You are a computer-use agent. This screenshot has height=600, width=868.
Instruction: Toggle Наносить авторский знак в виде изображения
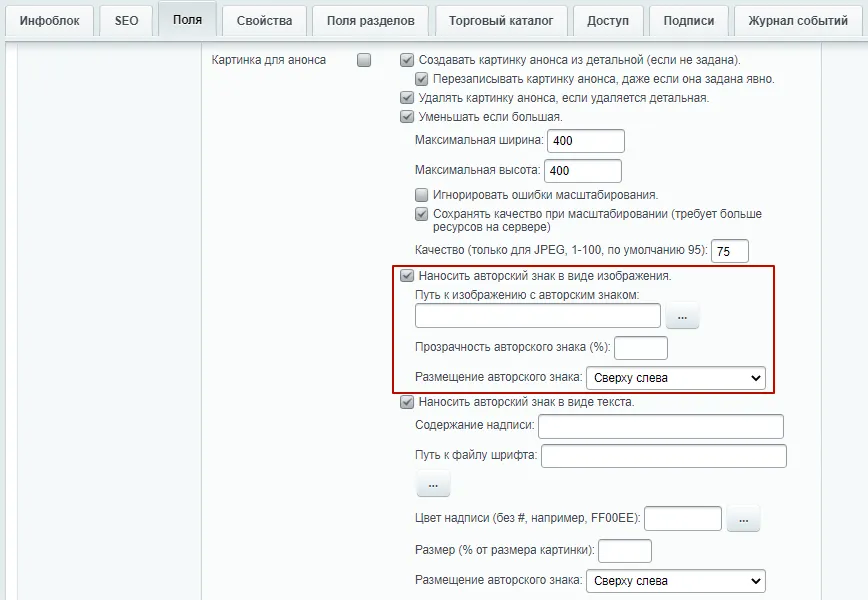coord(407,276)
